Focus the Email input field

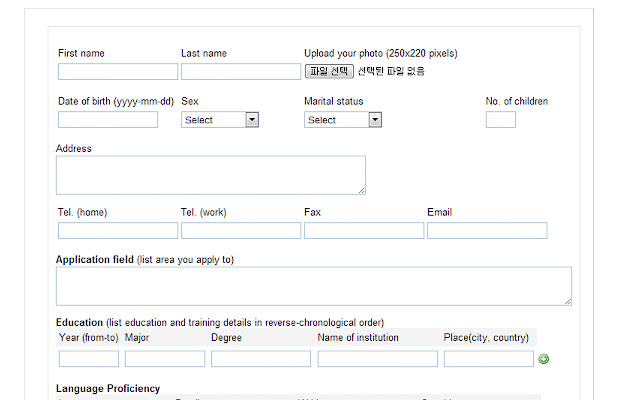(486, 231)
